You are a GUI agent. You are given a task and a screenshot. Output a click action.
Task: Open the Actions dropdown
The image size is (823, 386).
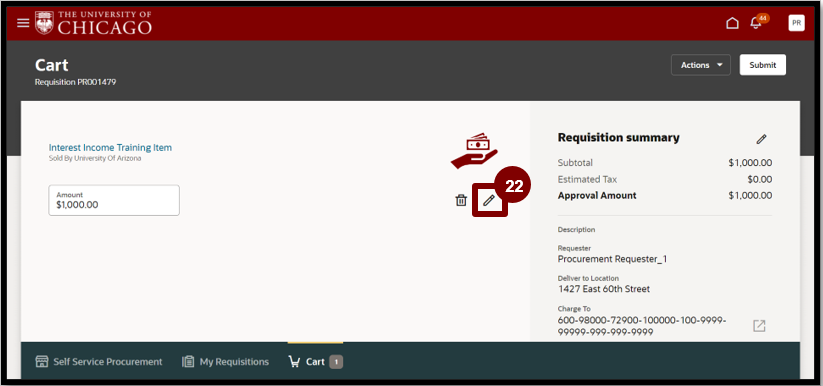[x=701, y=65]
